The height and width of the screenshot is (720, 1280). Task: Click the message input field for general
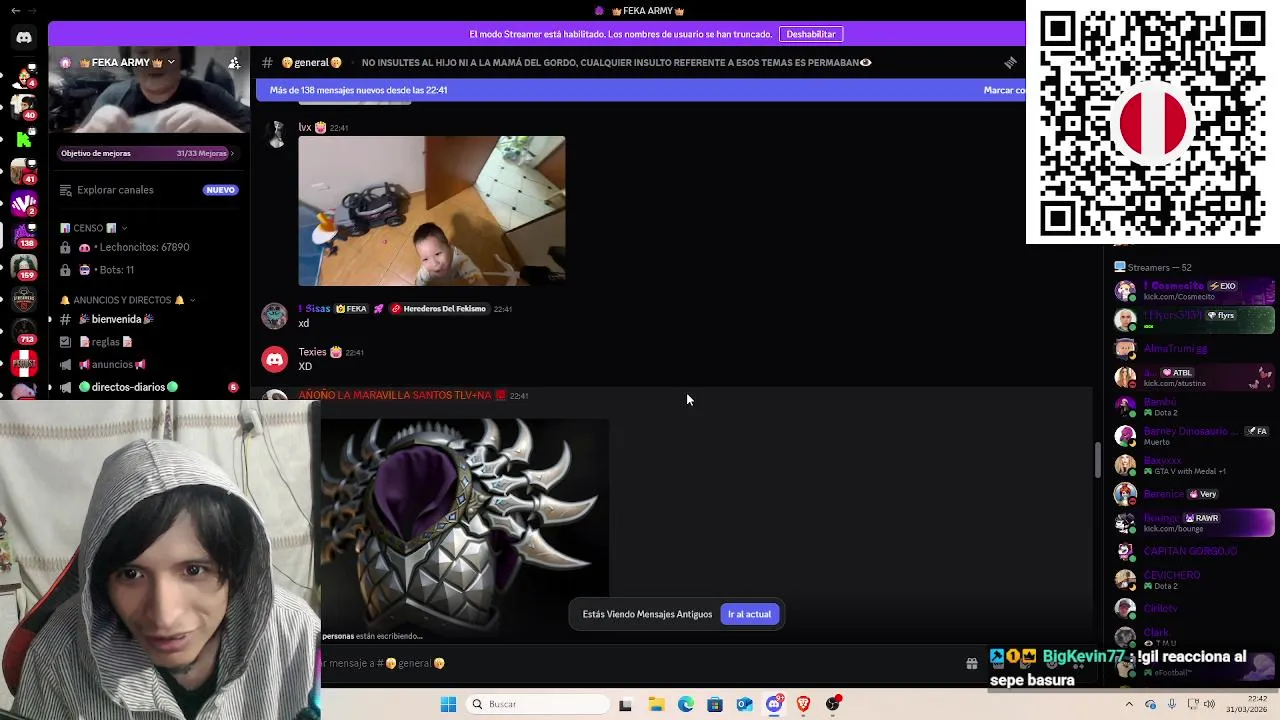640,663
